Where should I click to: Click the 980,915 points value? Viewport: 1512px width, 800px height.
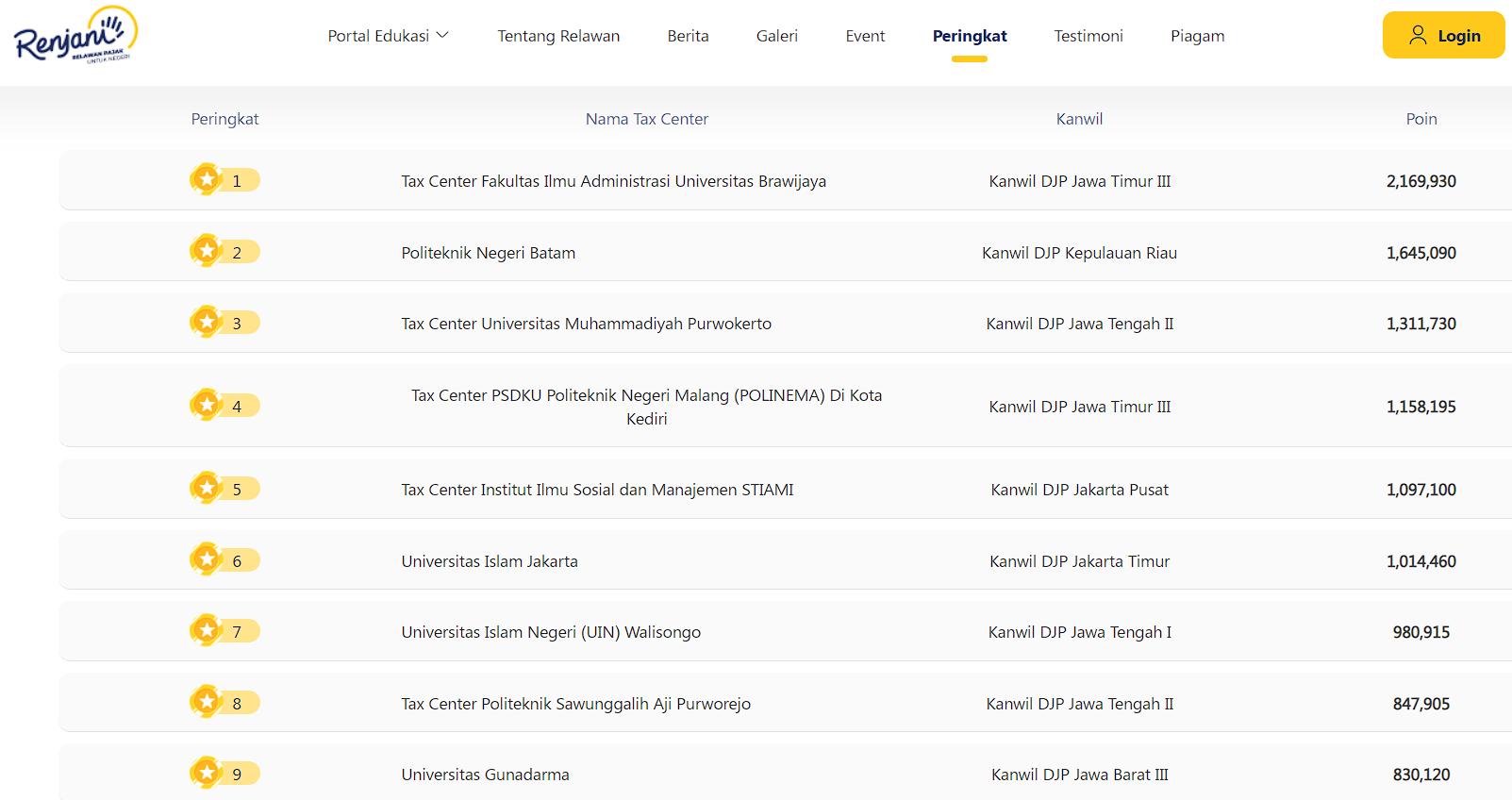(1421, 632)
